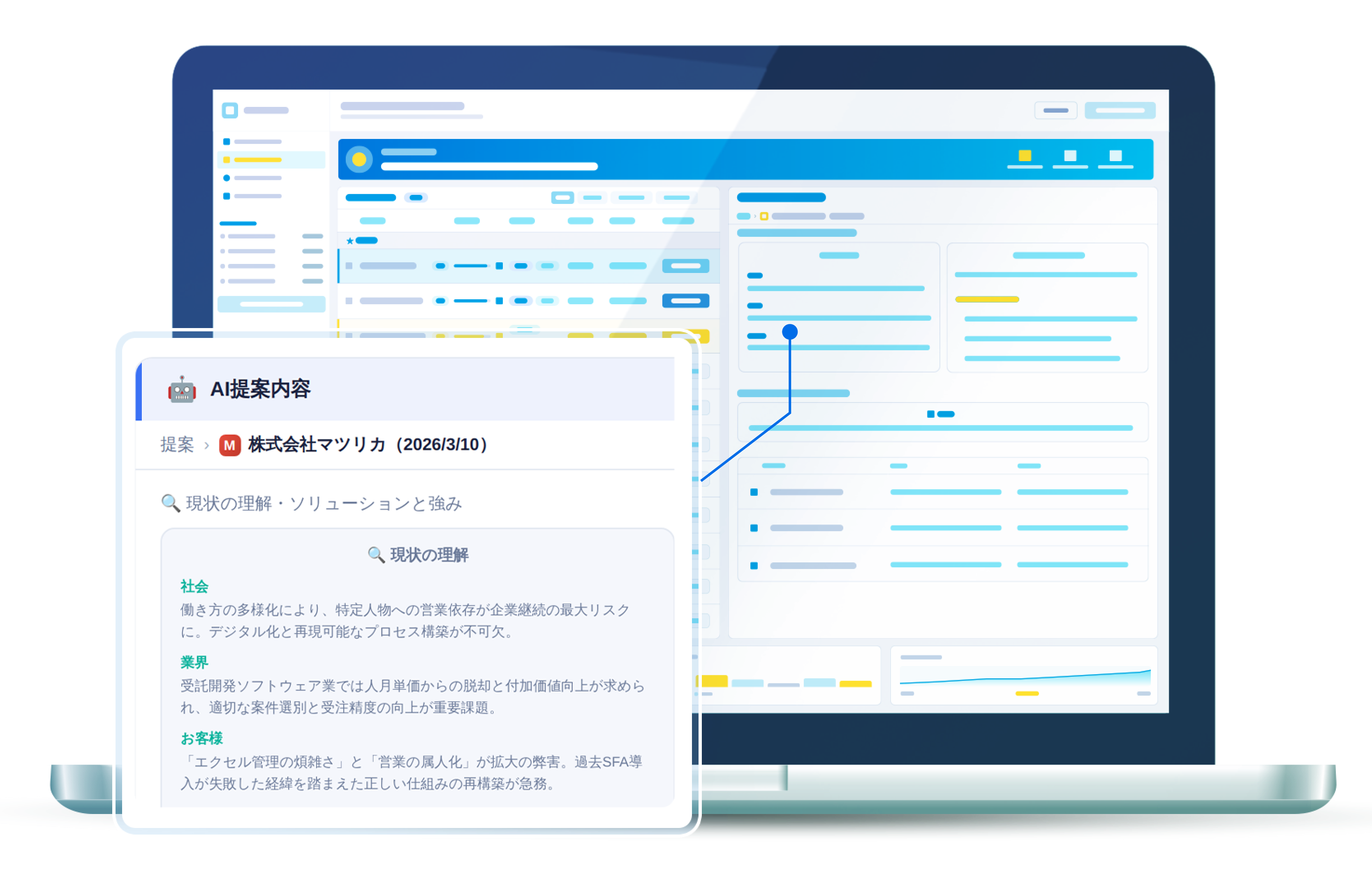This screenshot has width=1372, height=888.
Task: Click the small yellow square breadcrumb icon in right panel
Action: pyautogui.click(x=764, y=217)
